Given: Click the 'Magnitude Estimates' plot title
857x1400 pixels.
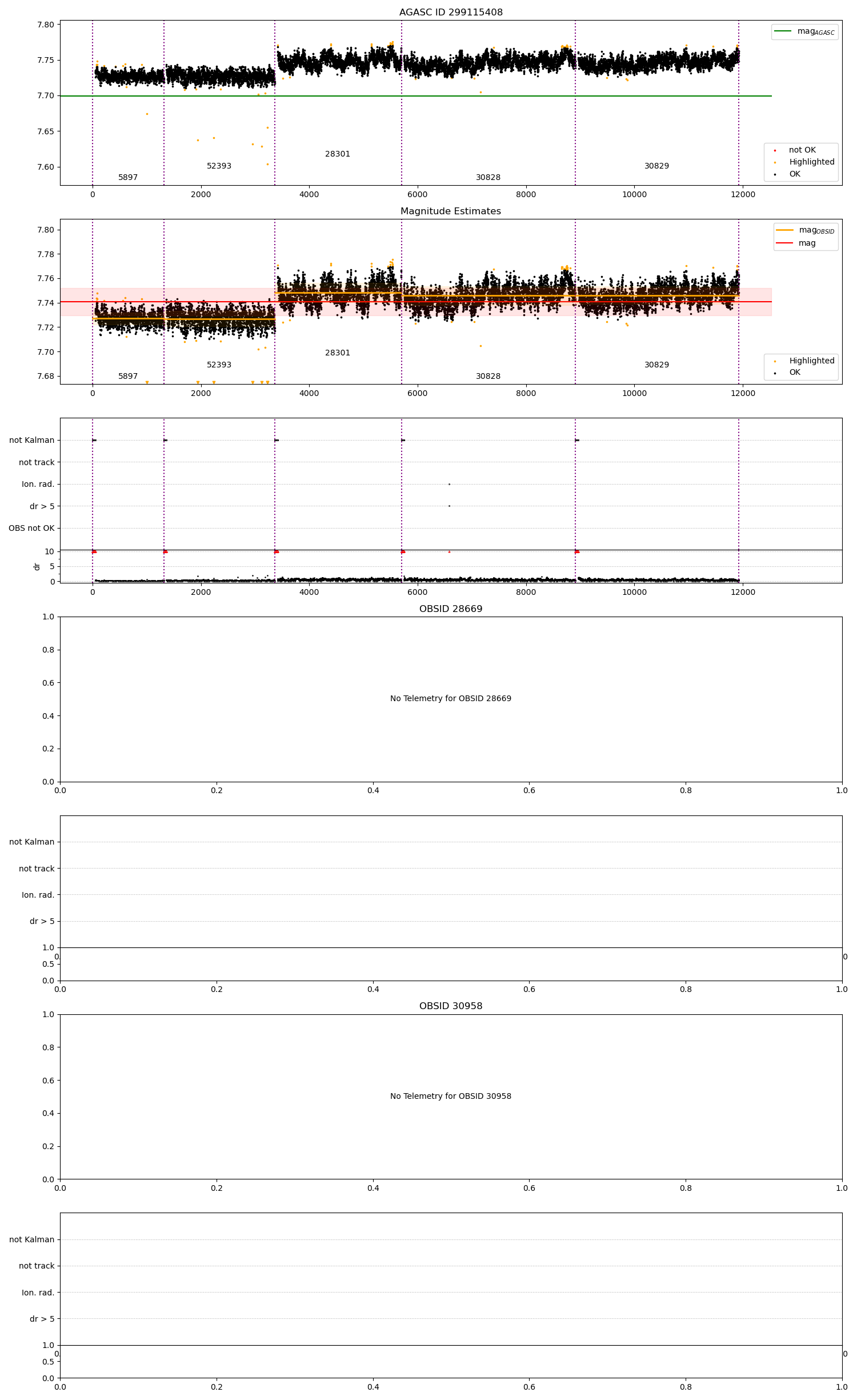Looking at the screenshot, I should pos(451,211).
